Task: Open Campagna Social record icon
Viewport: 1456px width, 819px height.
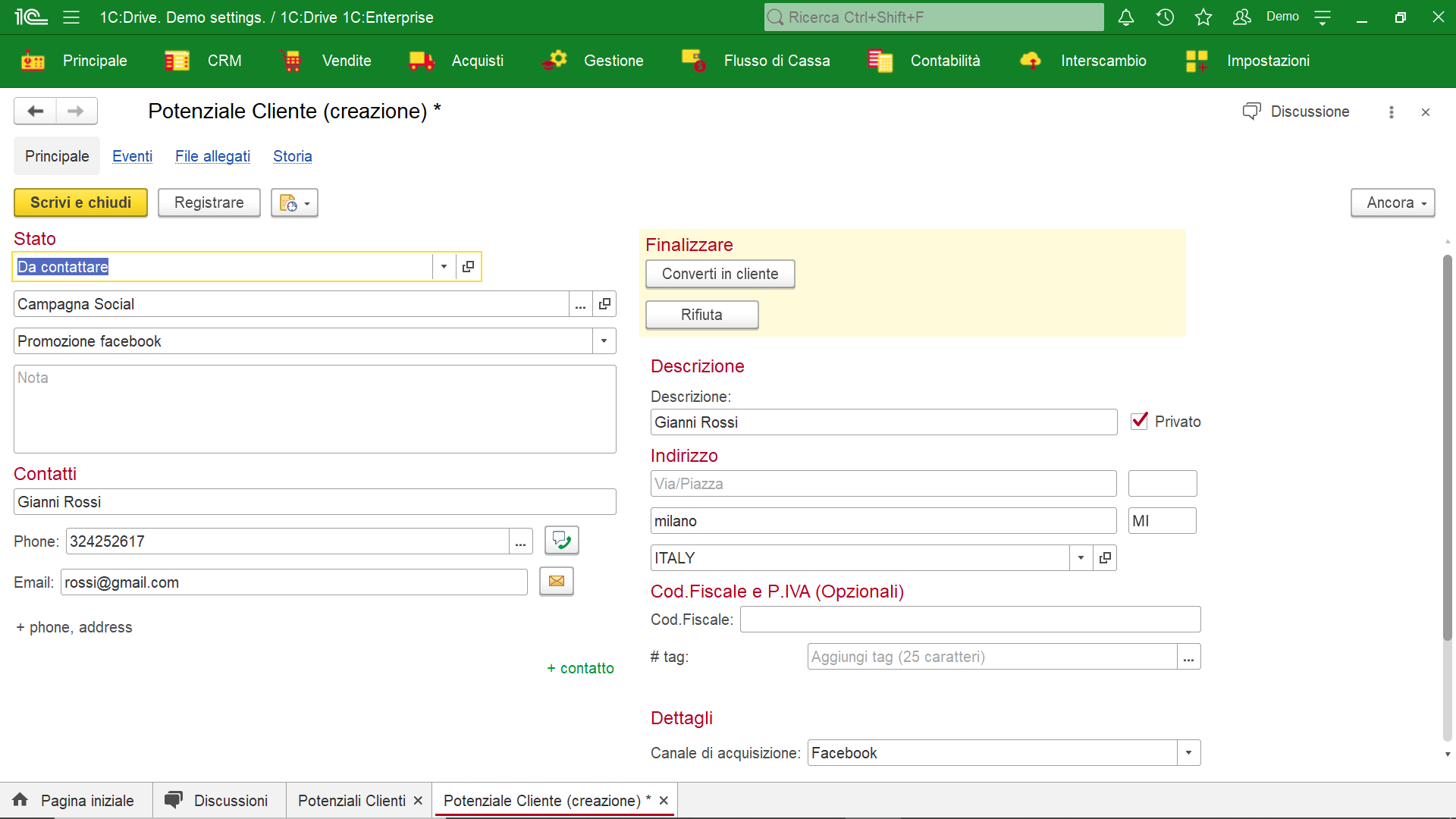Action: click(x=604, y=304)
